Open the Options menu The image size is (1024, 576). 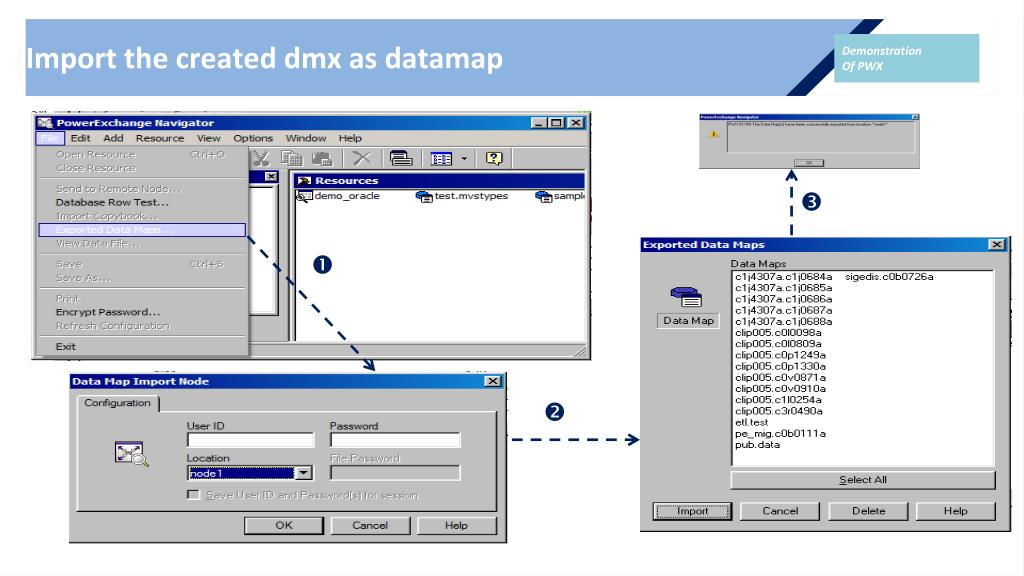pyautogui.click(x=253, y=138)
